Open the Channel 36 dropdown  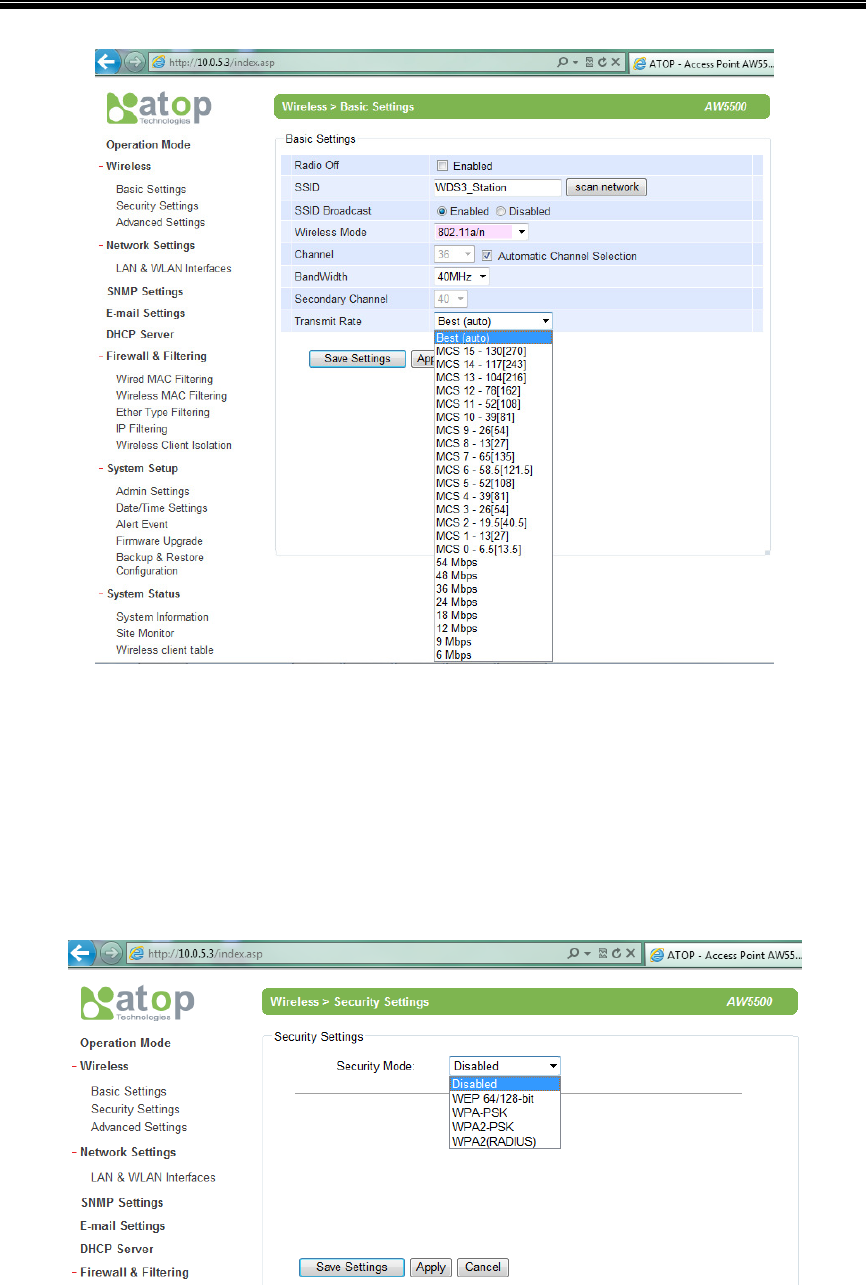[x=454, y=256]
